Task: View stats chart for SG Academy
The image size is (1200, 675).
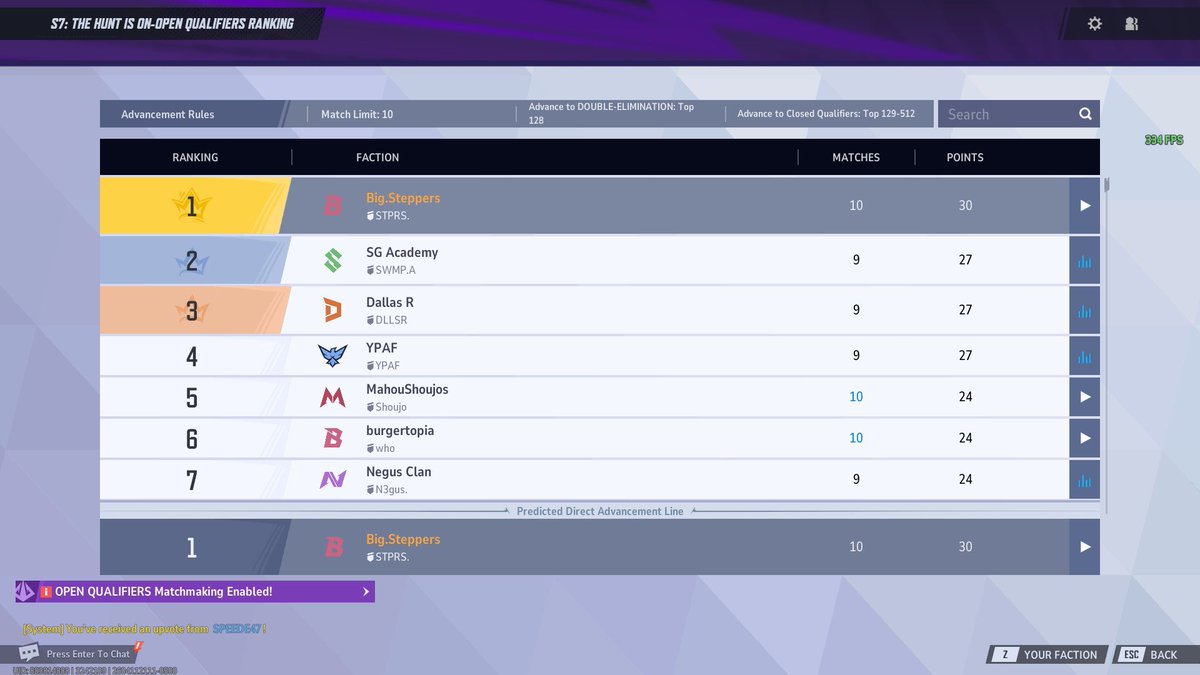Action: [x=1085, y=260]
